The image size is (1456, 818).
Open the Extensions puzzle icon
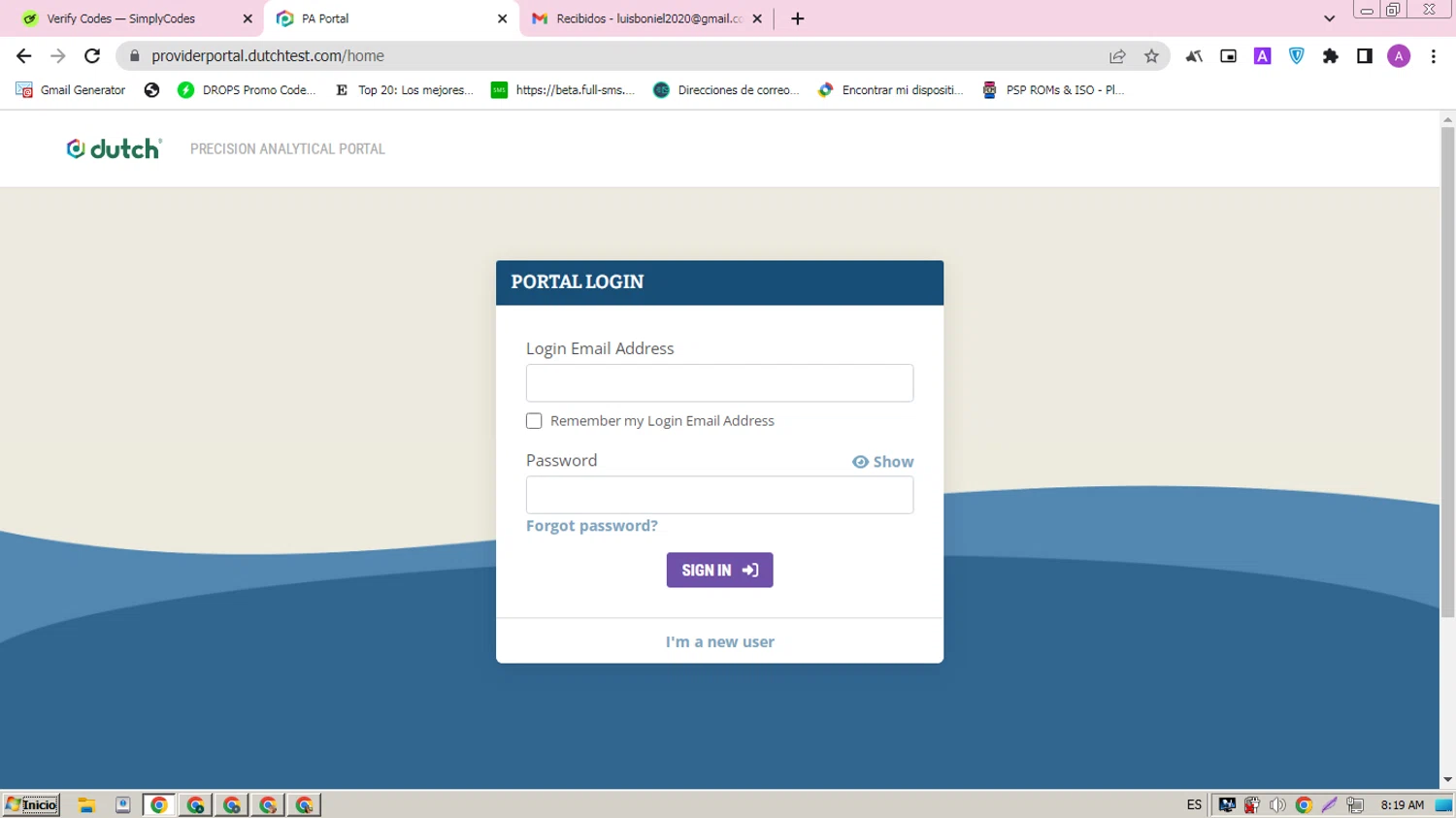[x=1331, y=56]
